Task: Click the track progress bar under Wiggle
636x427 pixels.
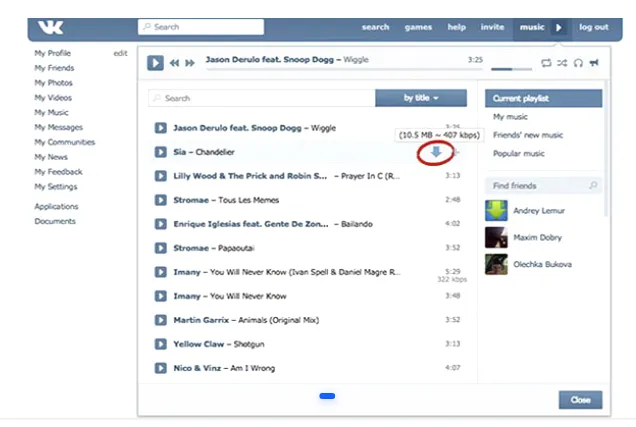Action: (x=344, y=69)
